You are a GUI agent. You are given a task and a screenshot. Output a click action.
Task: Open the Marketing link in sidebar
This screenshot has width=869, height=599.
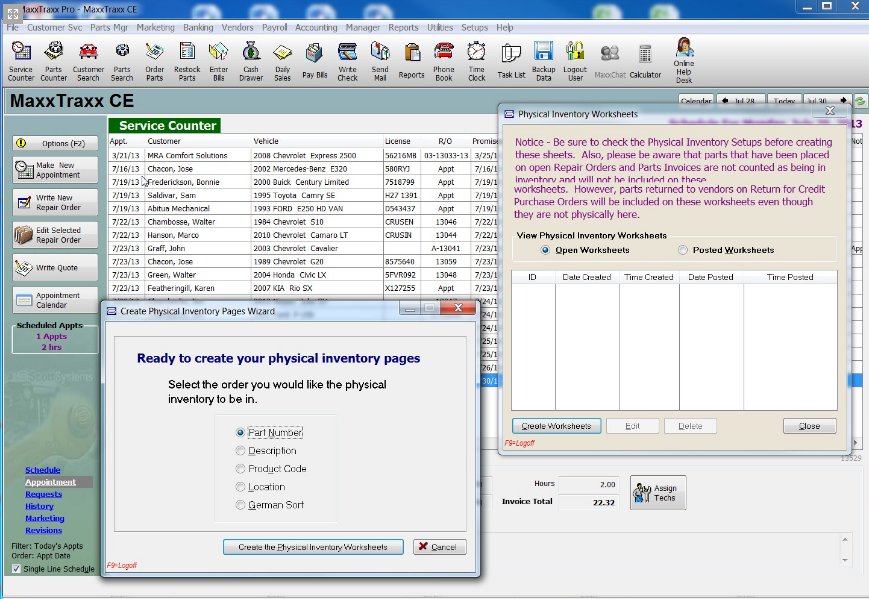pos(44,519)
